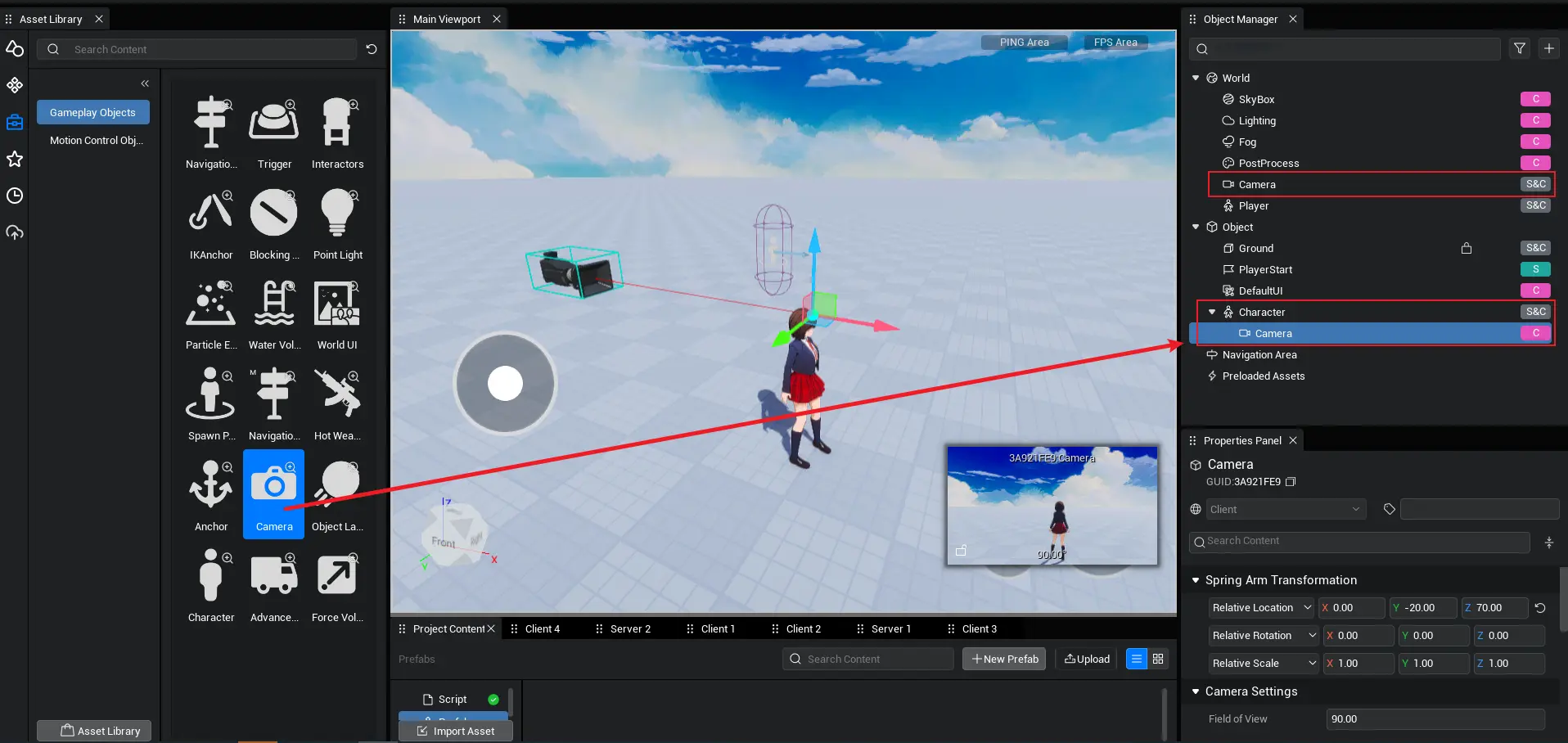Select the Trigger gameplay object

[274, 133]
